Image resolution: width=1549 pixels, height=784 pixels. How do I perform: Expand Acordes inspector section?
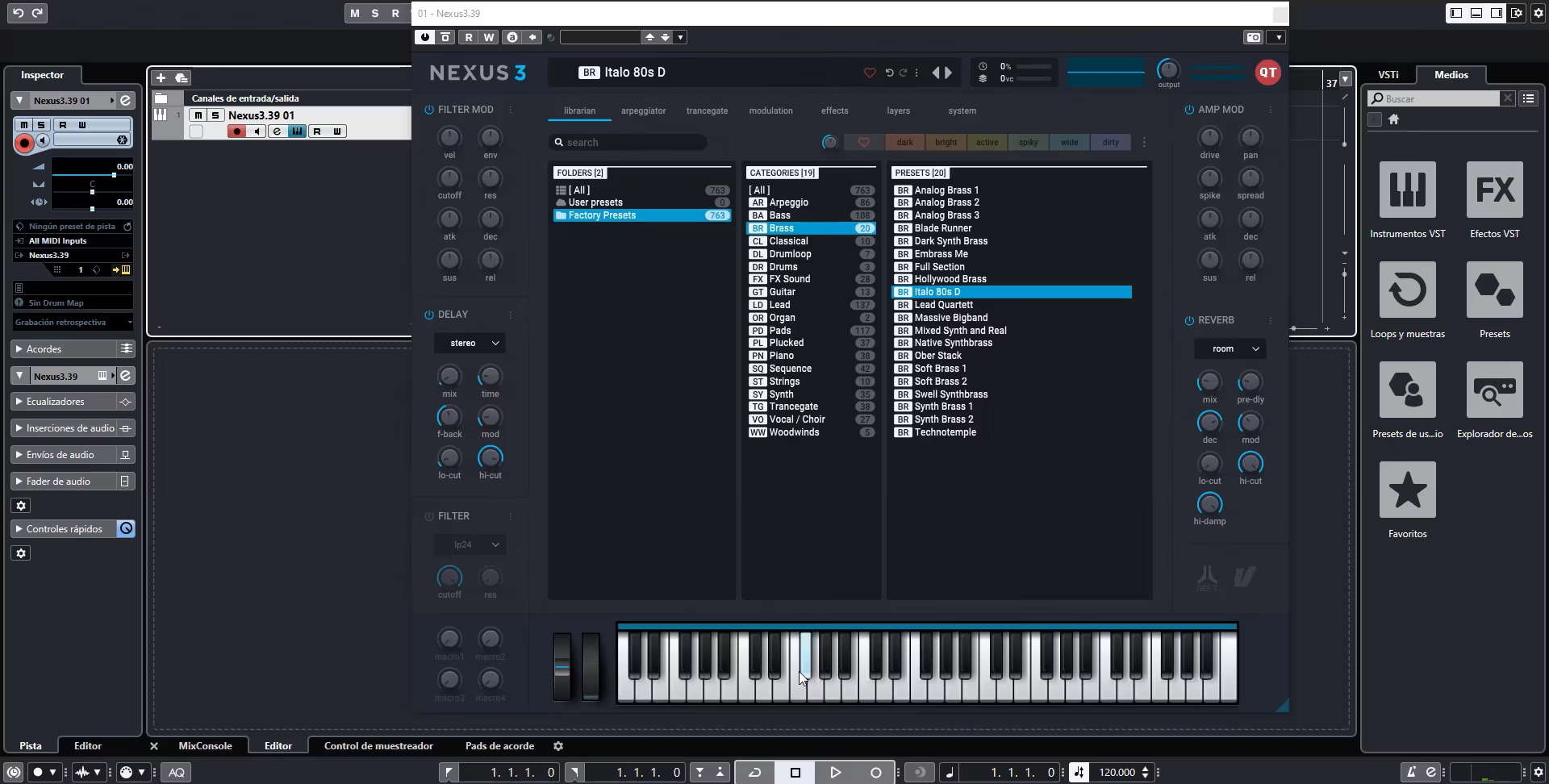point(63,348)
